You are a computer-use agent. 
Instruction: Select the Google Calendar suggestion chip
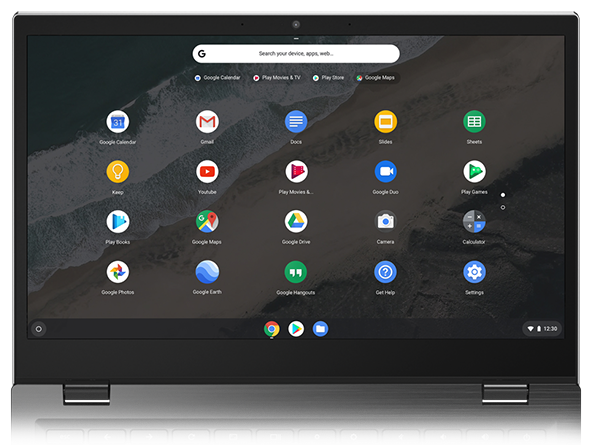pos(217,78)
